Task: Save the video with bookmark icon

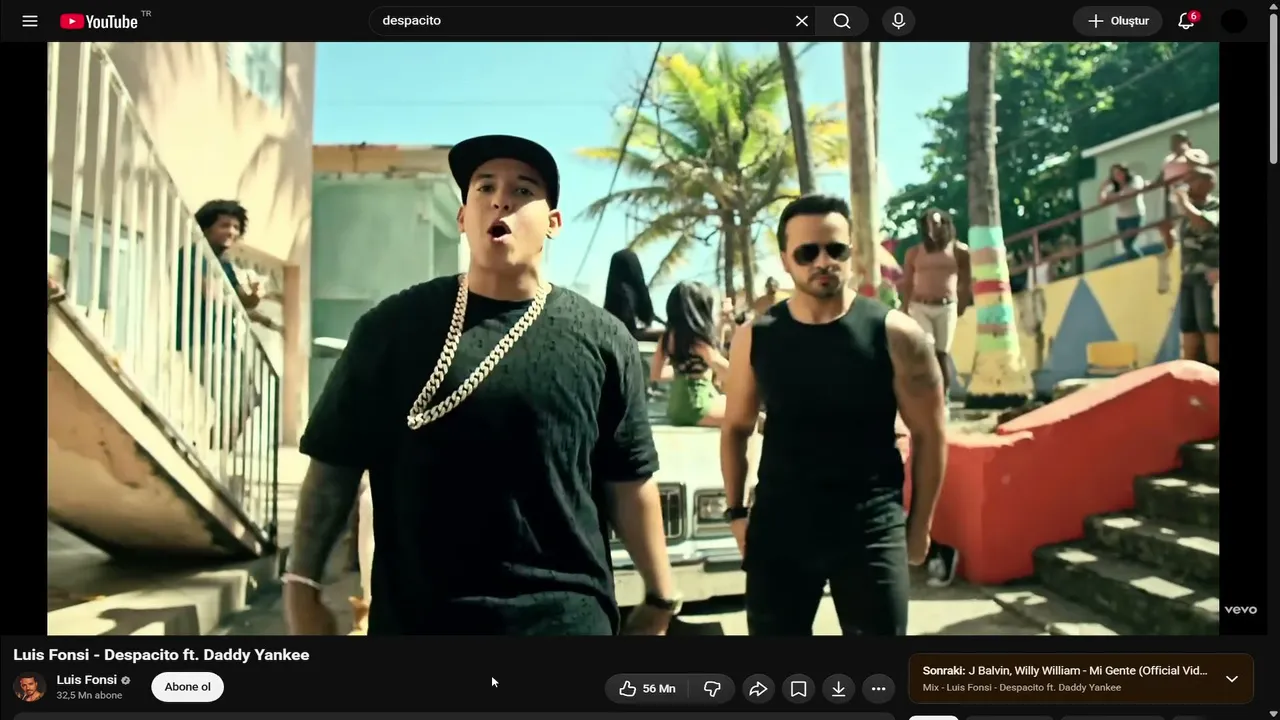Action: (798, 688)
